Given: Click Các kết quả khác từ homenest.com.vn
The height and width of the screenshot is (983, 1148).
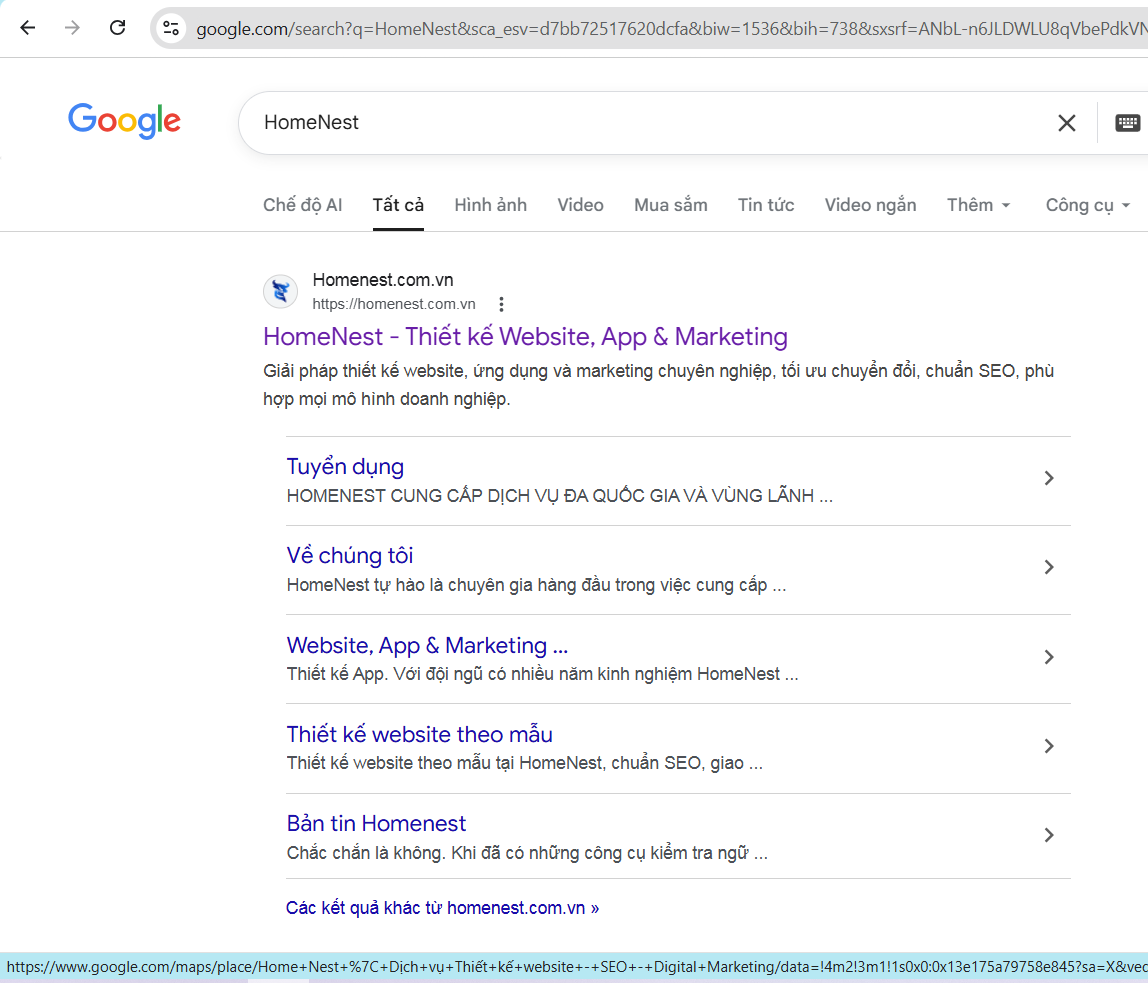Looking at the screenshot, I should tap(442, 908).
